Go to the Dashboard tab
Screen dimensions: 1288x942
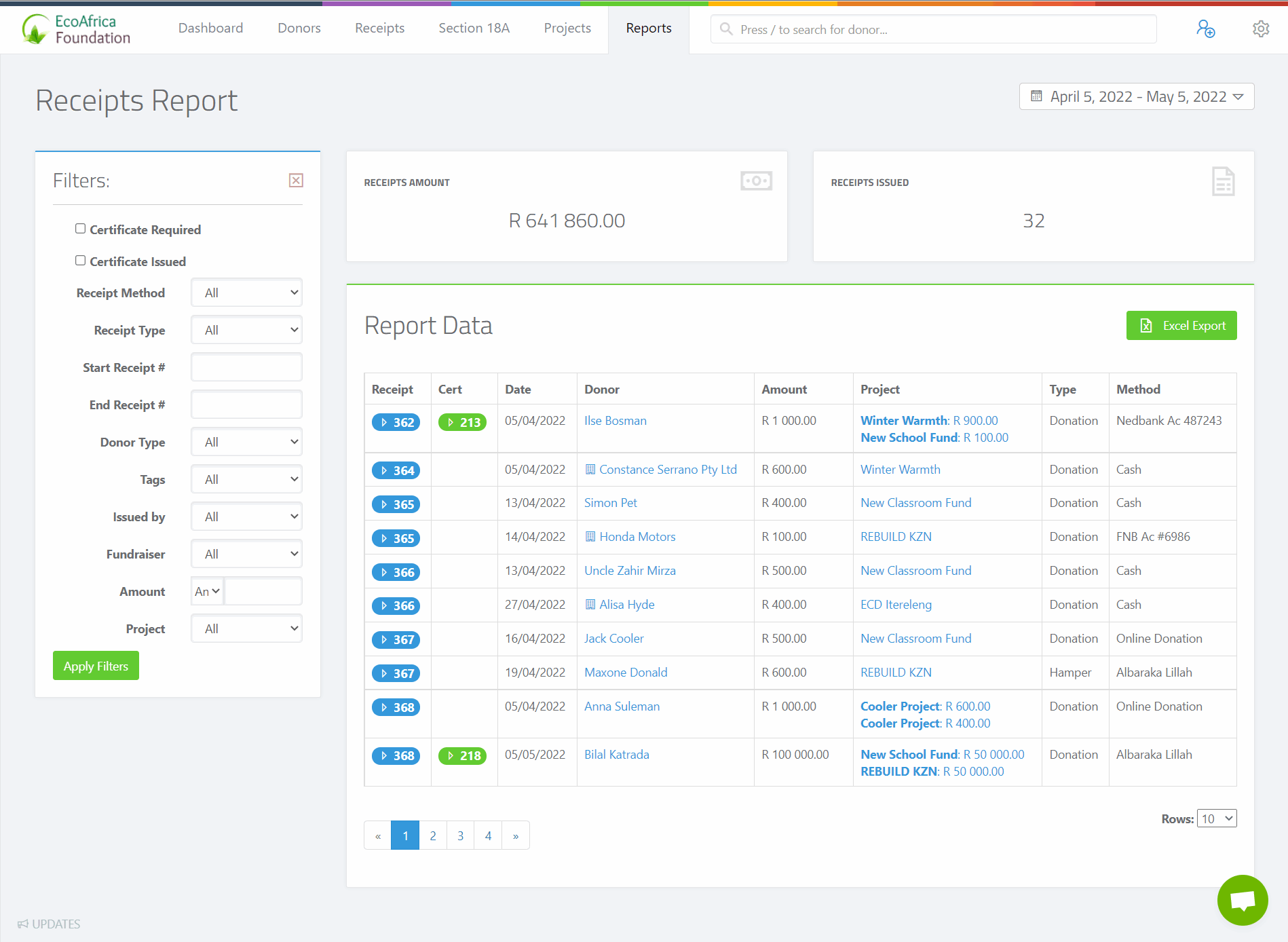[x=210, y=28]
